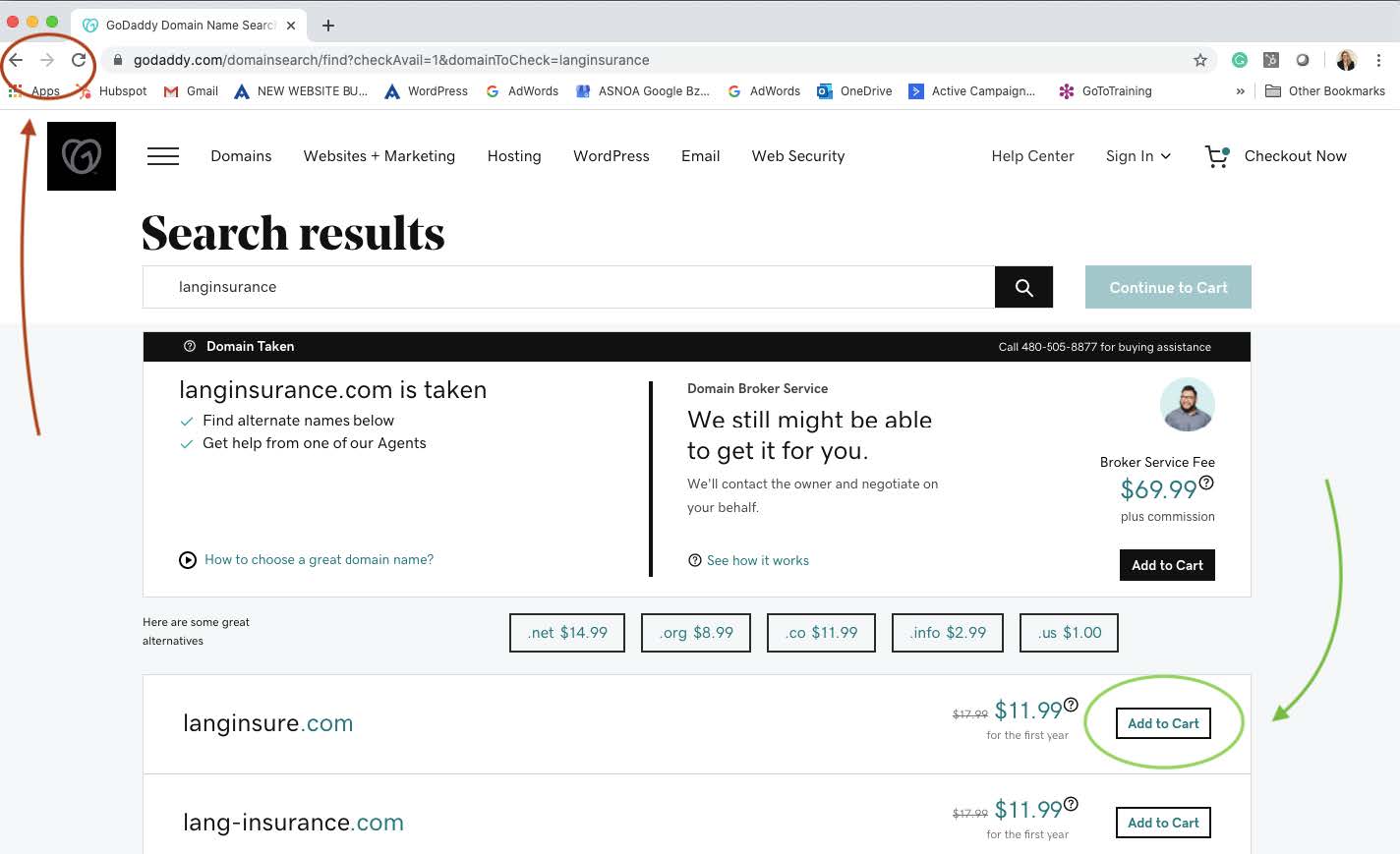Select the .net $14.99 alternative

tap(567, 633)
